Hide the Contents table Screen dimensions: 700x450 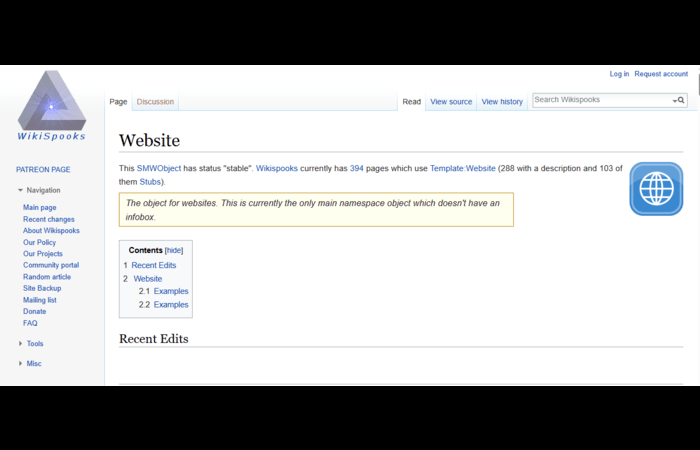click(x=174, y=250)
